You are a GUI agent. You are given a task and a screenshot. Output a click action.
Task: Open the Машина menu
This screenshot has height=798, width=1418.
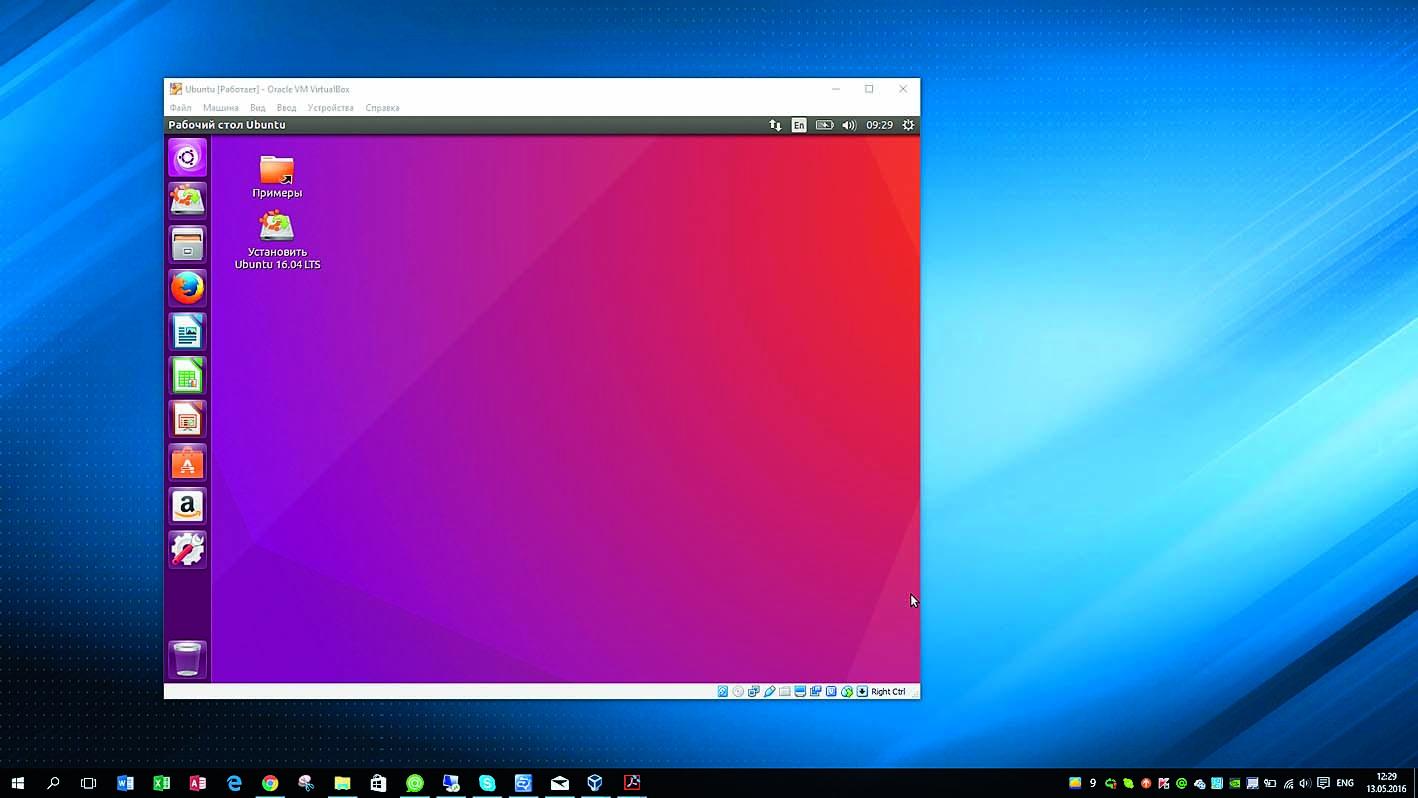coord(221,108)
